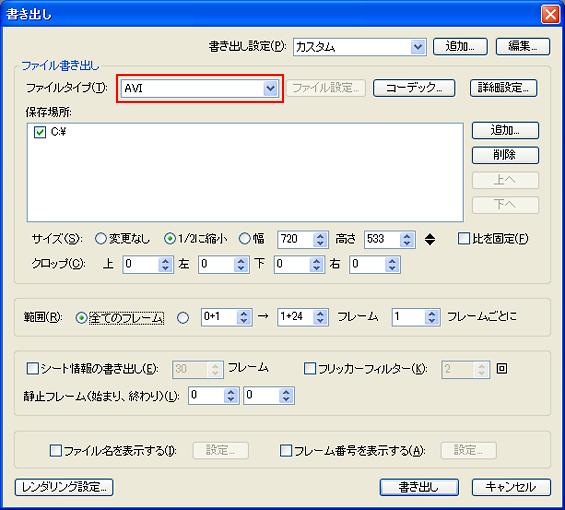
Task: Choose the 幅 size radio option
Action: (245, 239)
